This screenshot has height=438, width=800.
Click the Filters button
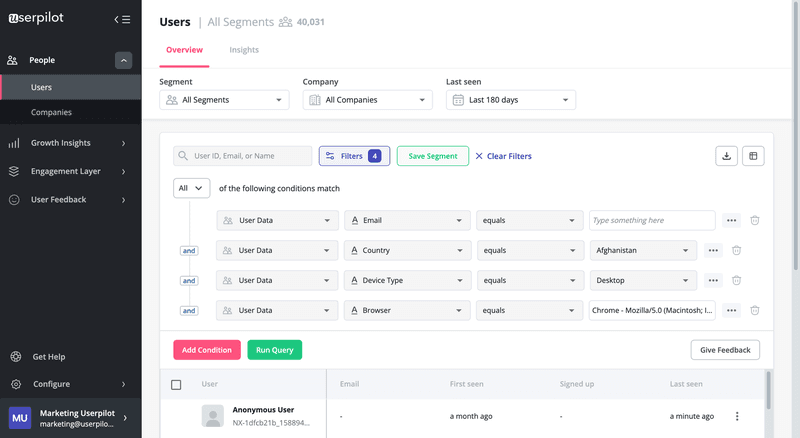[355, 156]
